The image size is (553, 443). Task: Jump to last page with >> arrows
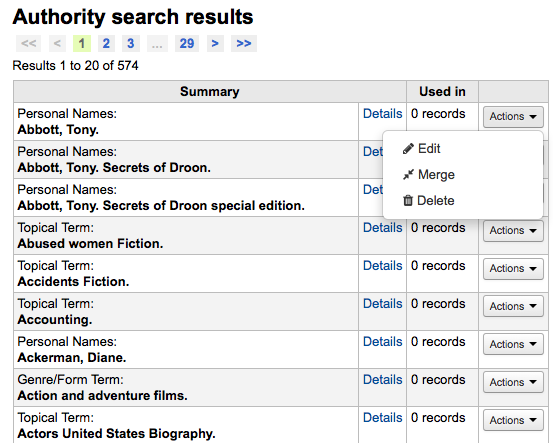click(x=244, y=43)
